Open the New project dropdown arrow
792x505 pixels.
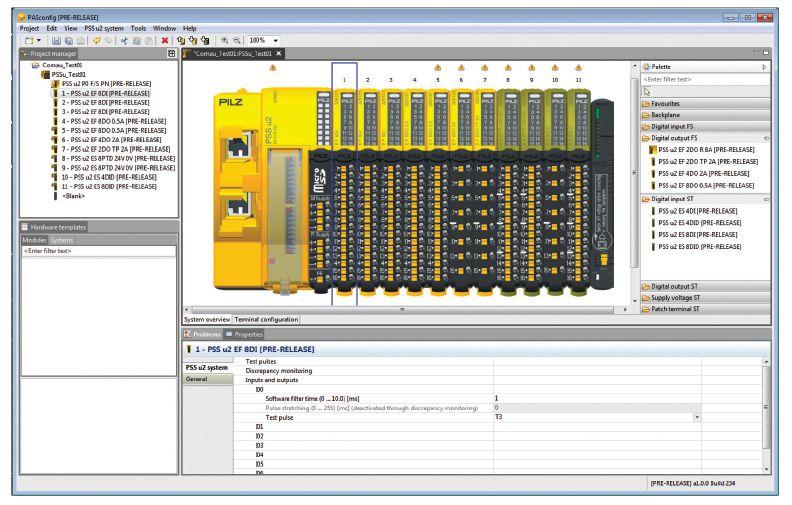(38, 40)
